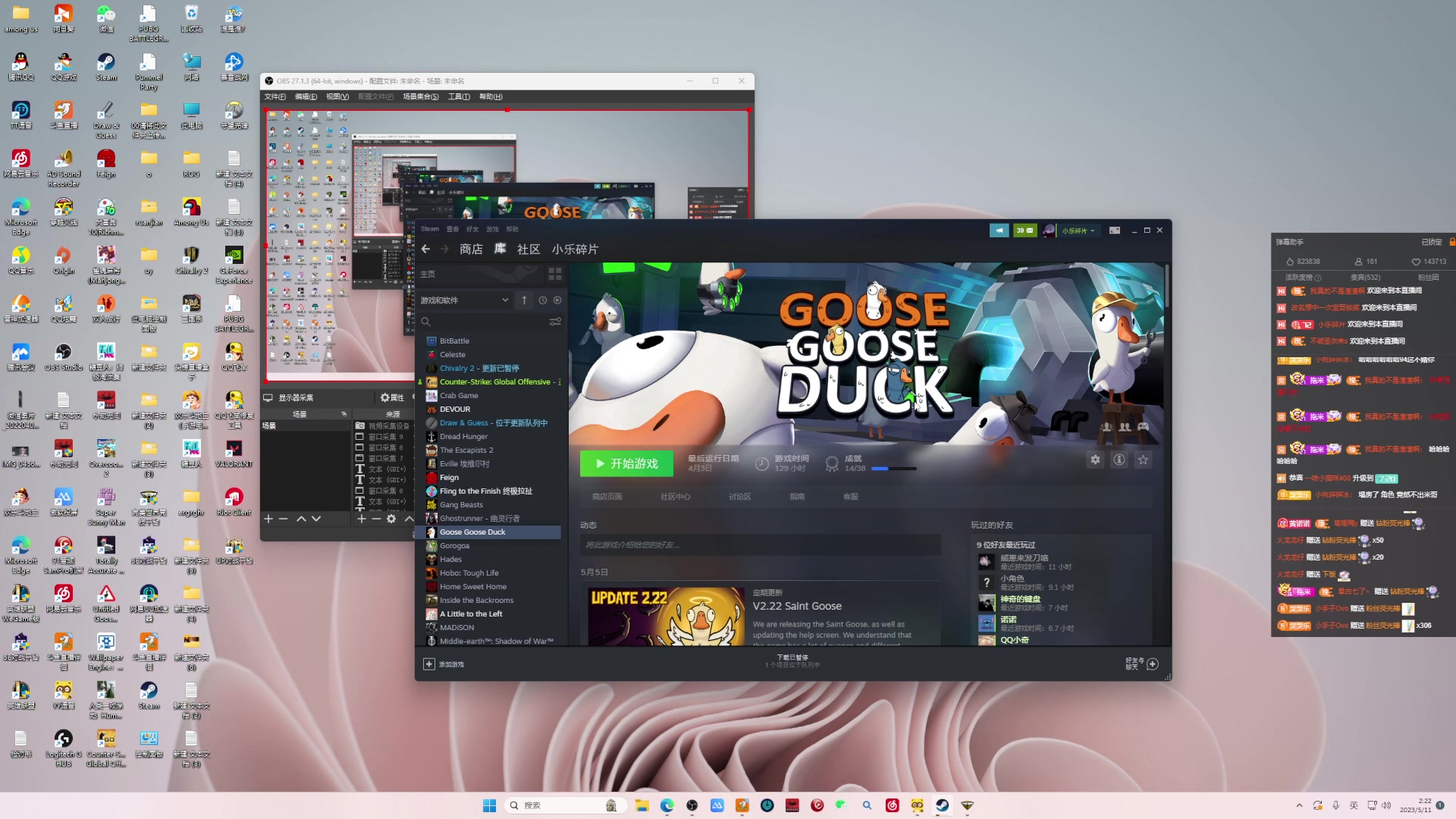Click friend 神奇的键盘 in played-friends list
Screen dimensions: 1456x819
[x=1021, y=599]
